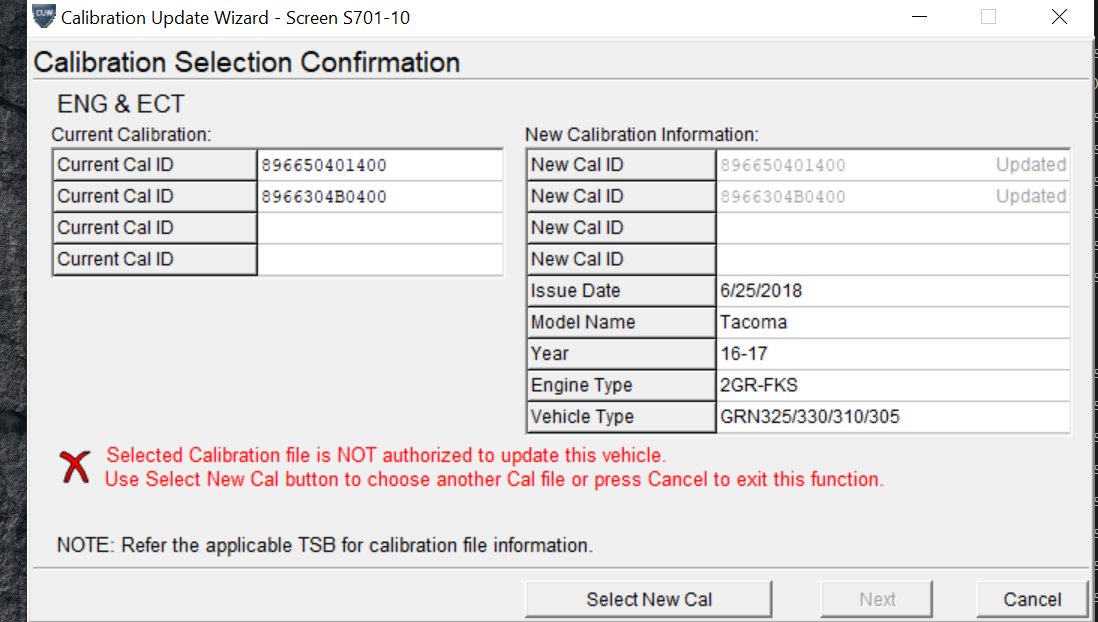The image size is (1098, 622).
Task: Click the Current Calibration: table caption
Action: tap(131, 134)
